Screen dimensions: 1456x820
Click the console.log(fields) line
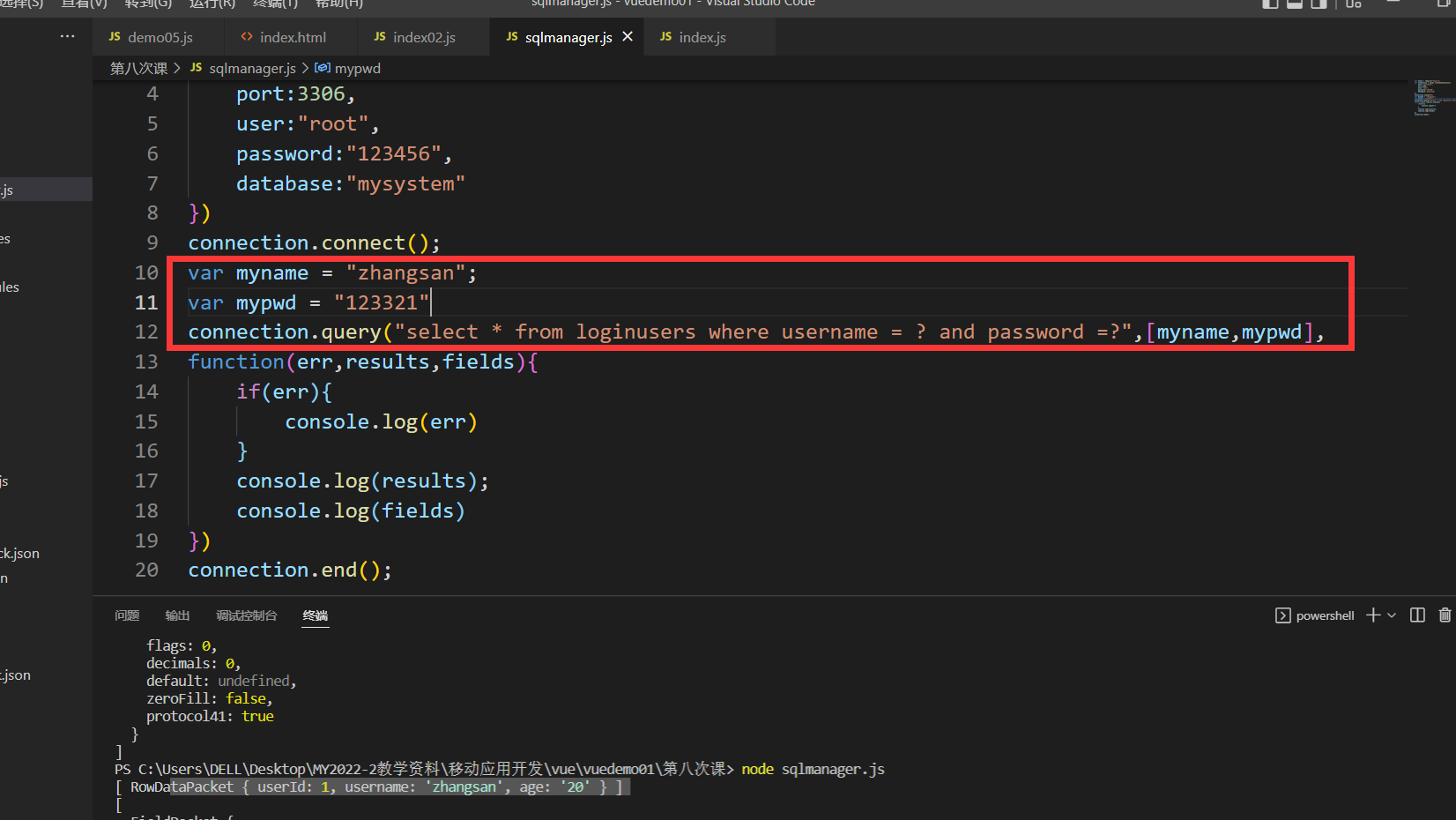coord(350,511)
